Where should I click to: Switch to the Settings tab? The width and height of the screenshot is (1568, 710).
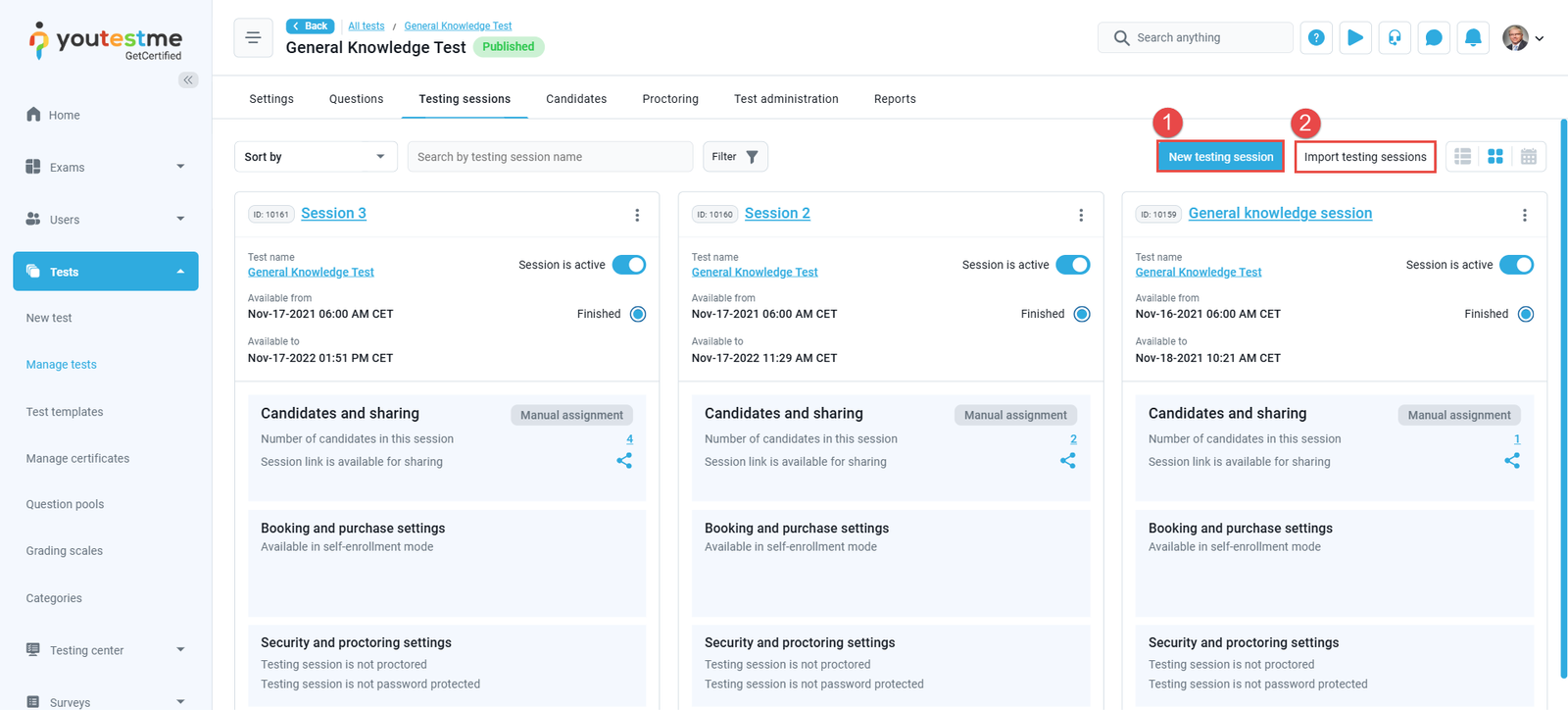pos(271,99)
